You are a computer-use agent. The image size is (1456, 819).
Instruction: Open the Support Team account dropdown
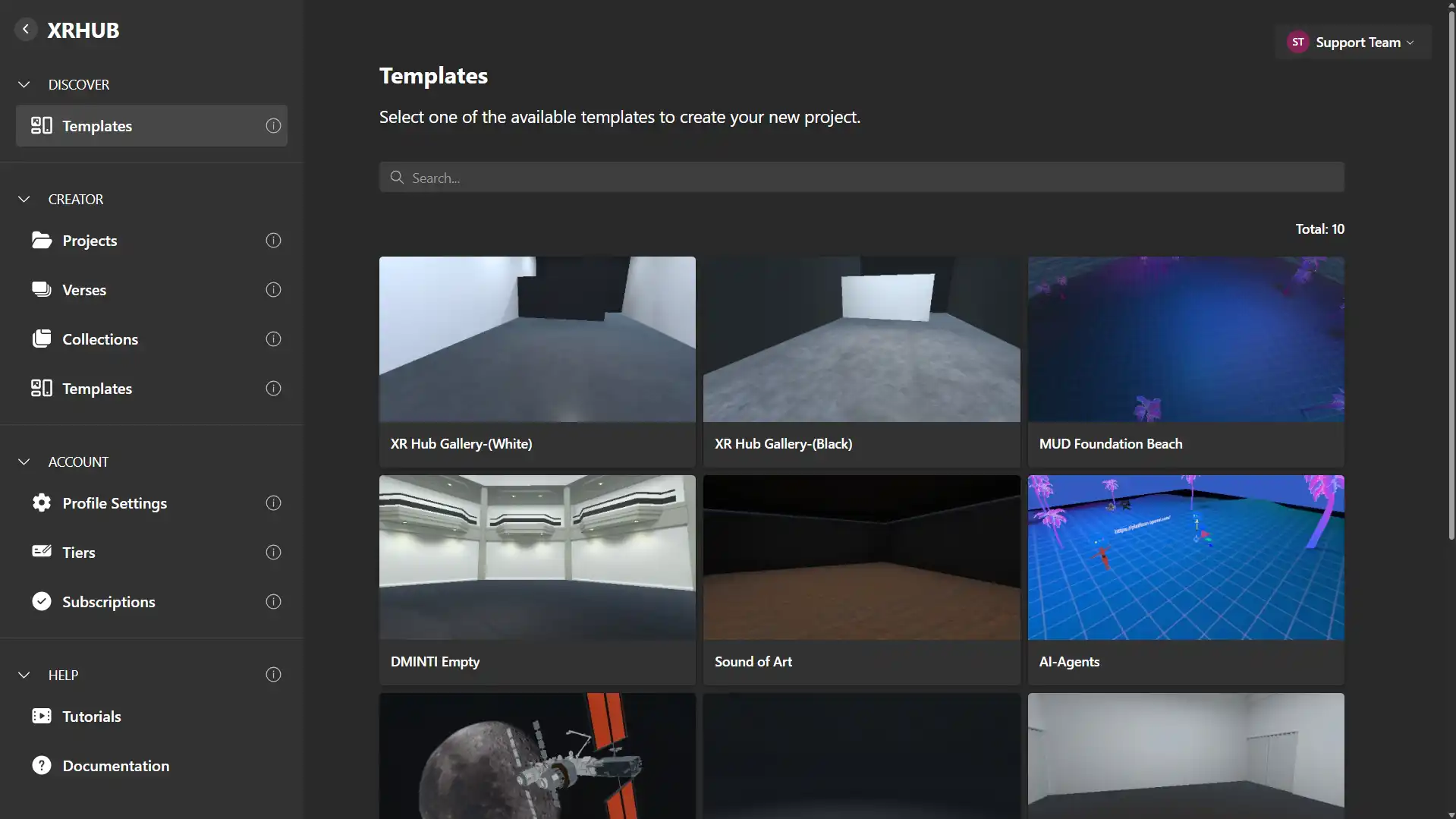[x=1353, y=43]
